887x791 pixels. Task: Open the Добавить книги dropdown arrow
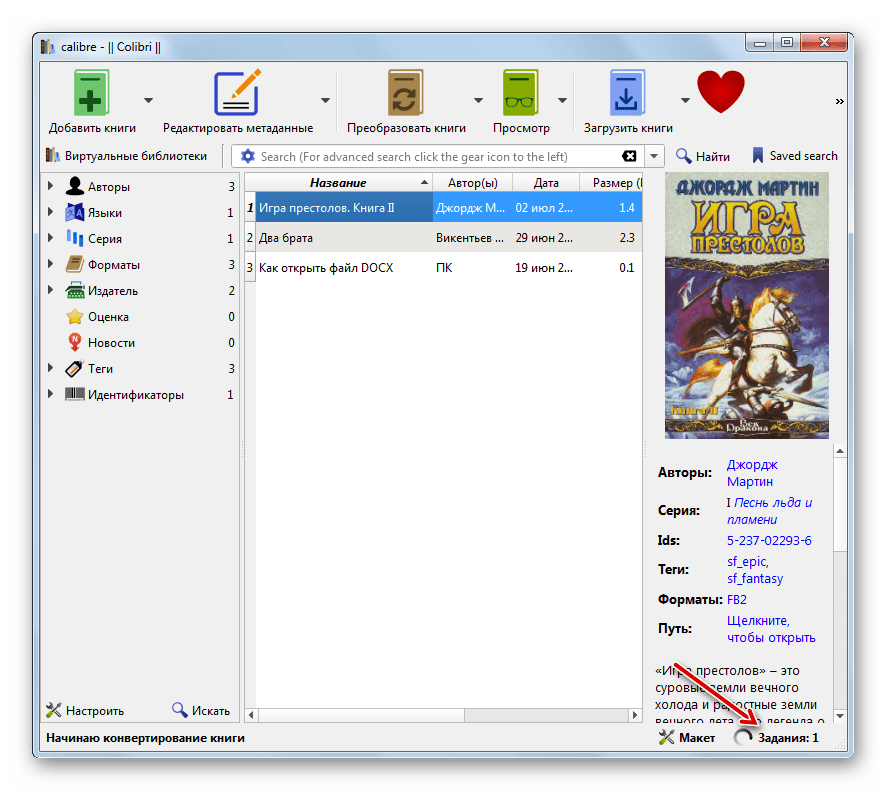148,101
